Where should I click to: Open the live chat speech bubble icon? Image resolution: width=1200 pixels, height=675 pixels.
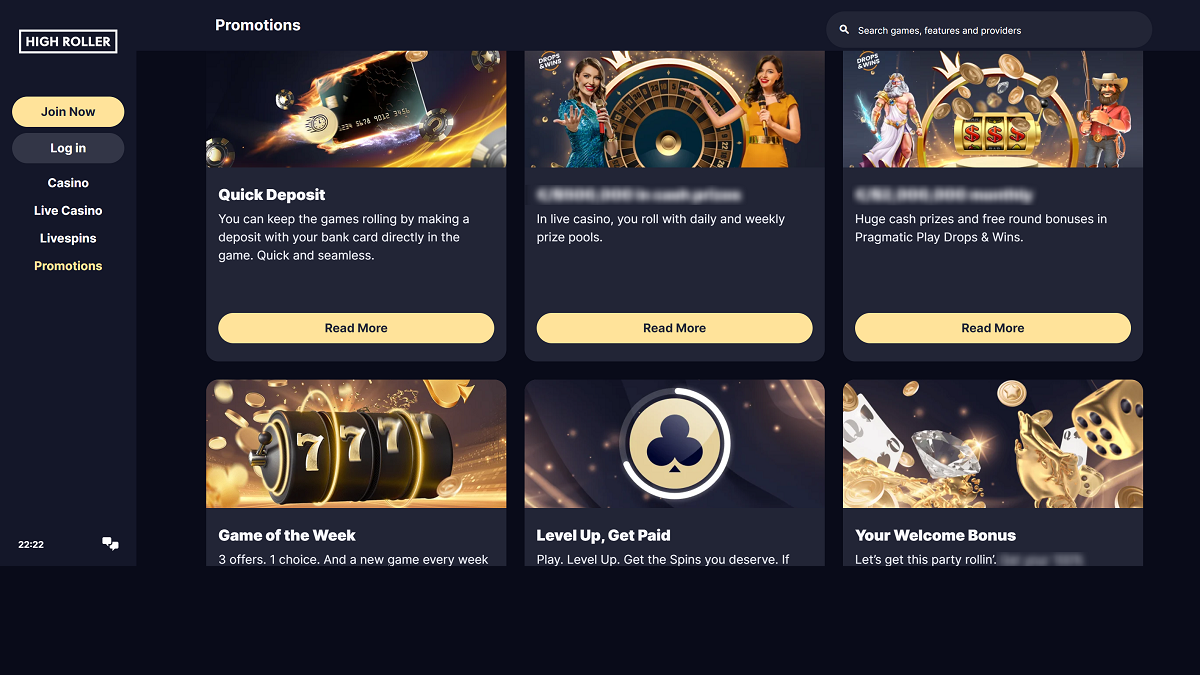click(110, 544)
